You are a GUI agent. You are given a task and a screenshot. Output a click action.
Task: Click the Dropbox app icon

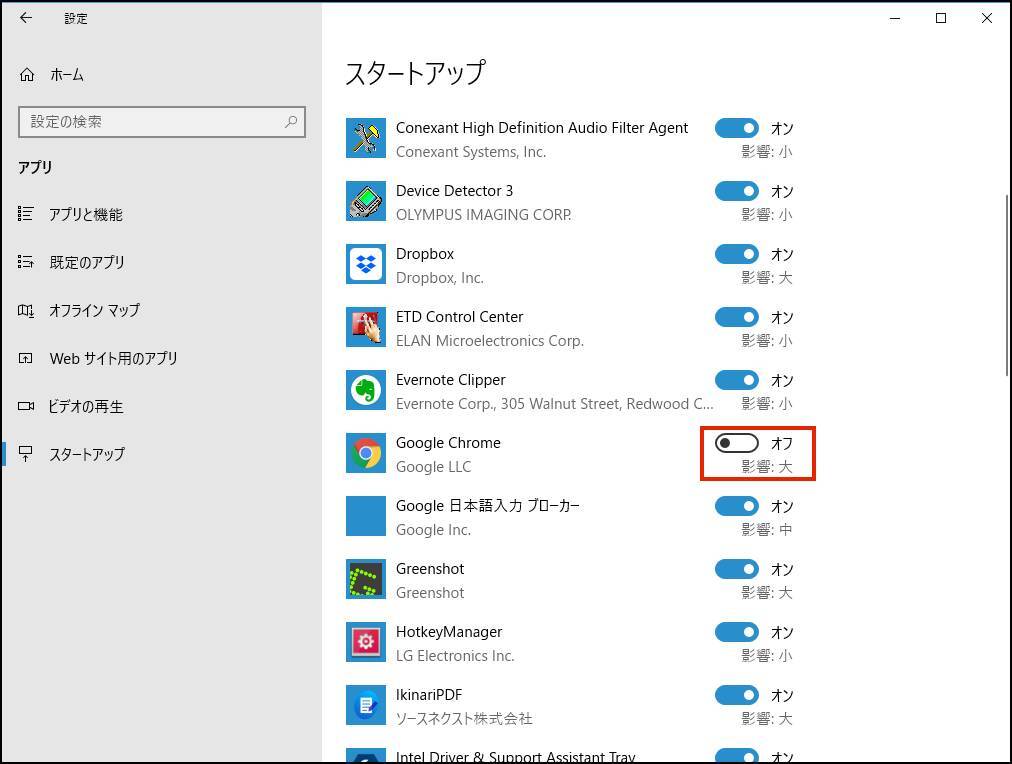point(366,265)
